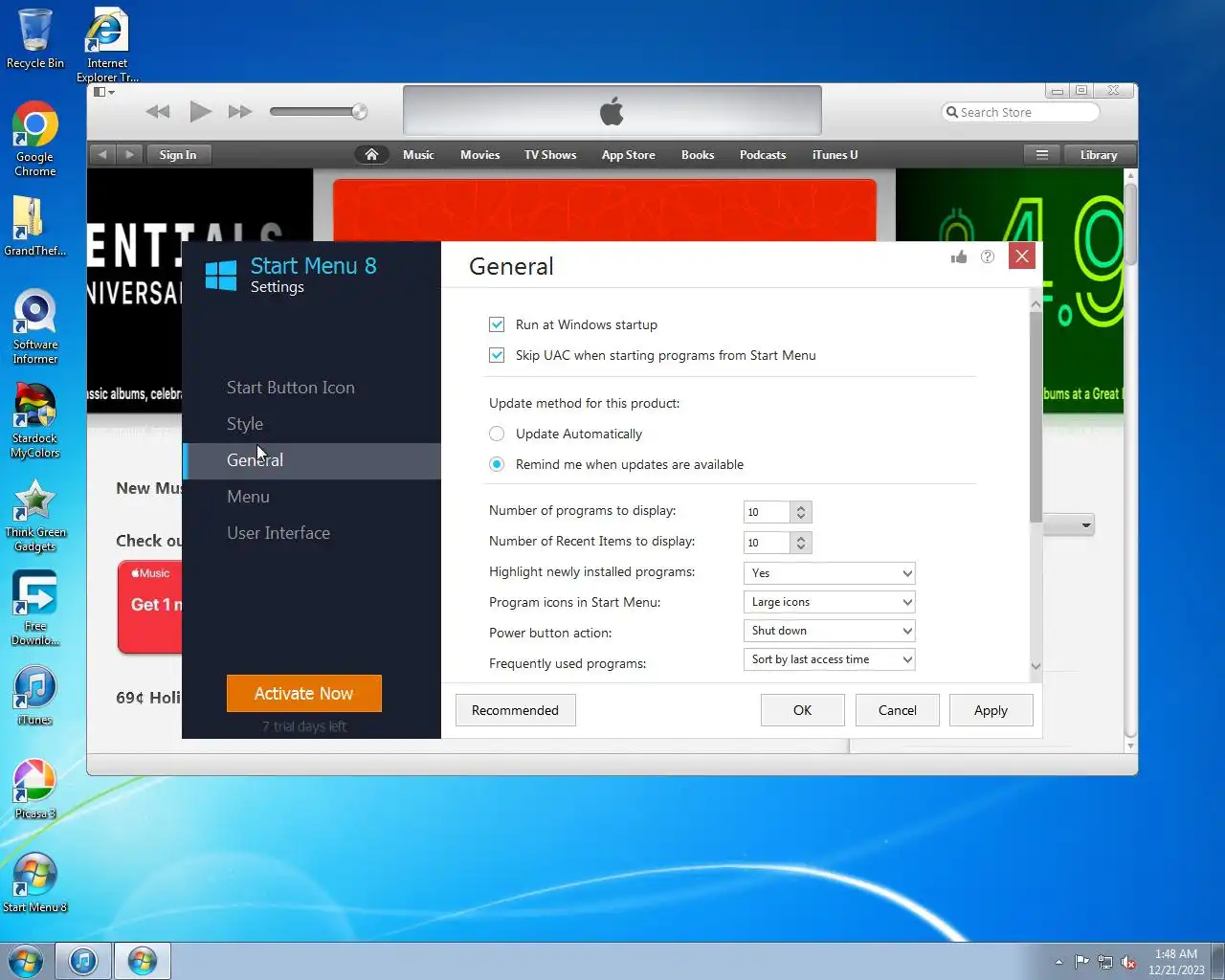
Task: Open Podcasts tab in iTunes
Action: tap(763, 154)
